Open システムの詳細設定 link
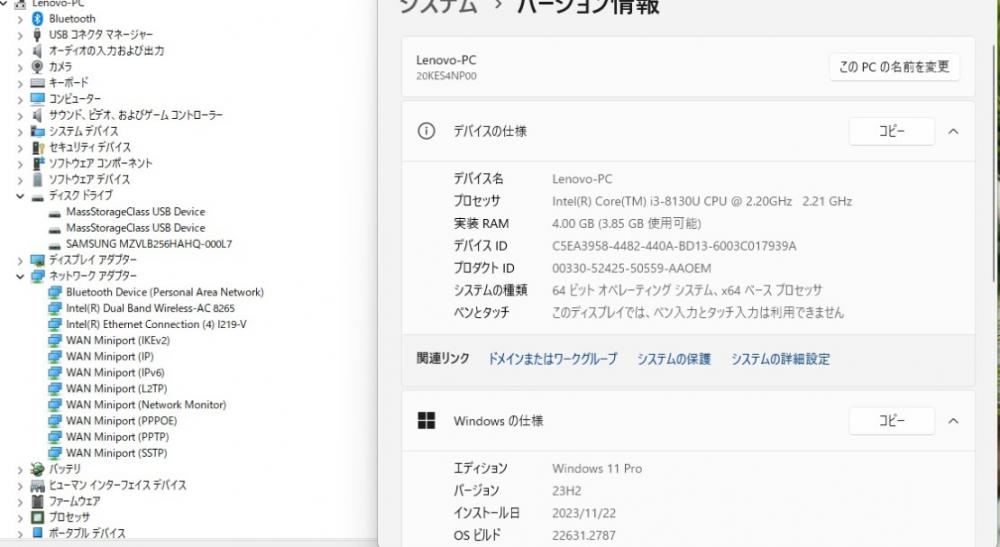 (781, 359)
